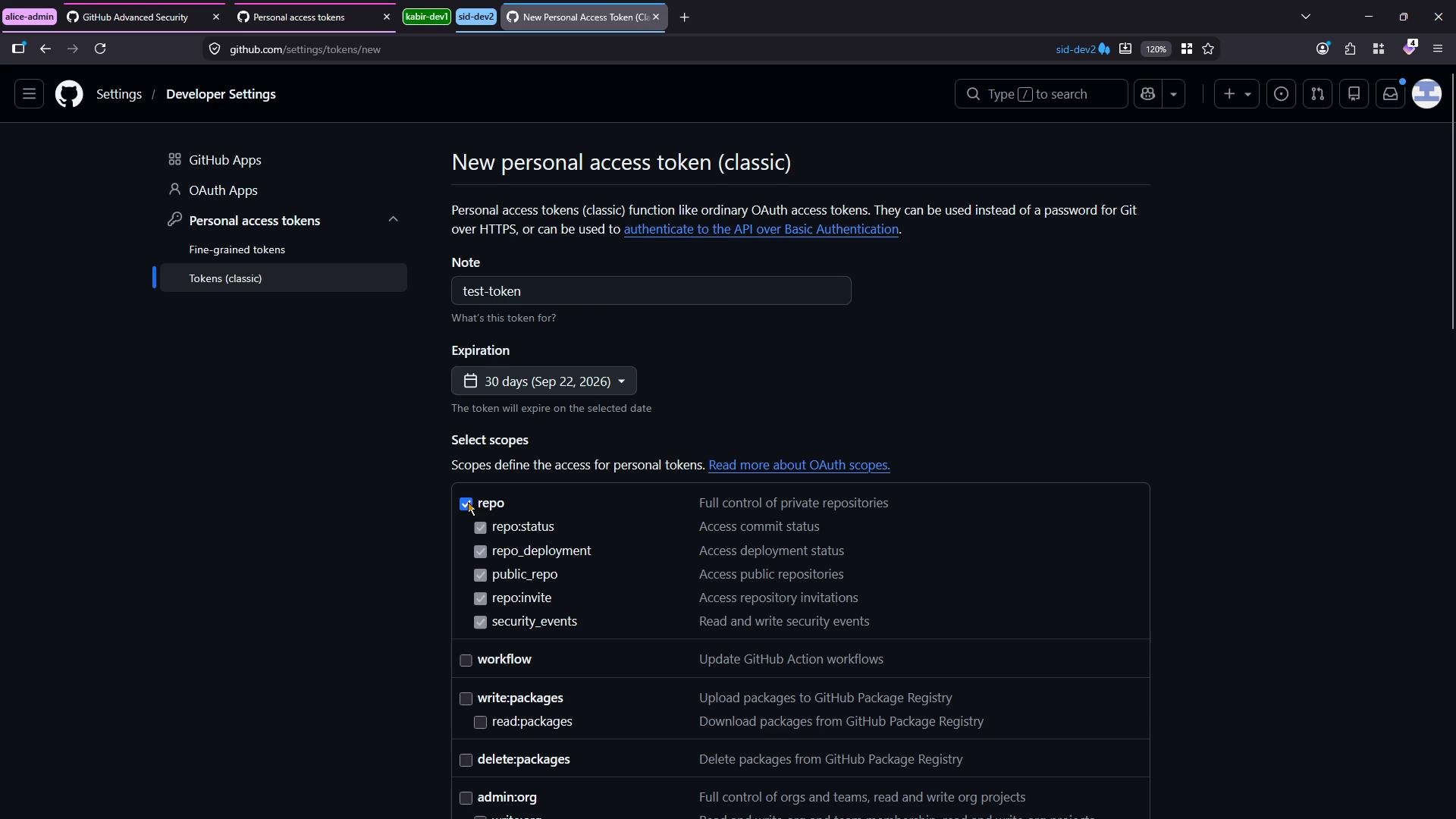Click the "repo" scope label text
1456x819 pixels.
coord(491,504)
